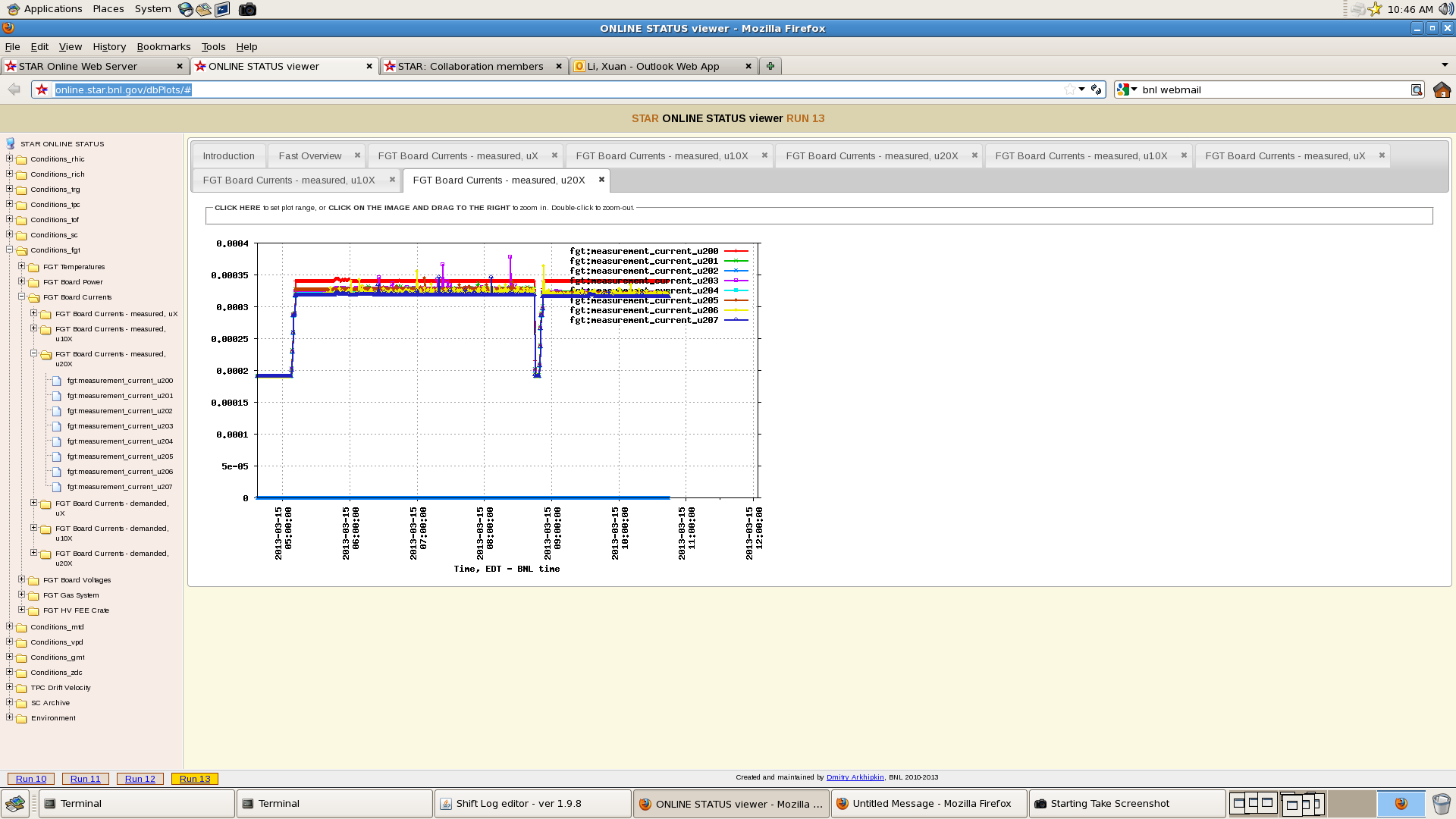
Task: Open the fgt:measurement_current_u200 document in tree
Action: [120, 381]
